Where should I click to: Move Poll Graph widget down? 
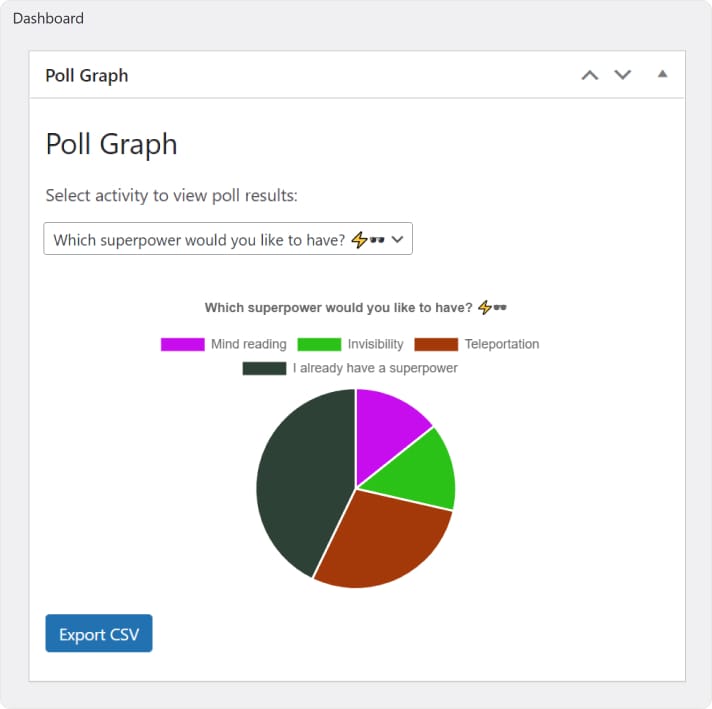click(x=623, y=75)
